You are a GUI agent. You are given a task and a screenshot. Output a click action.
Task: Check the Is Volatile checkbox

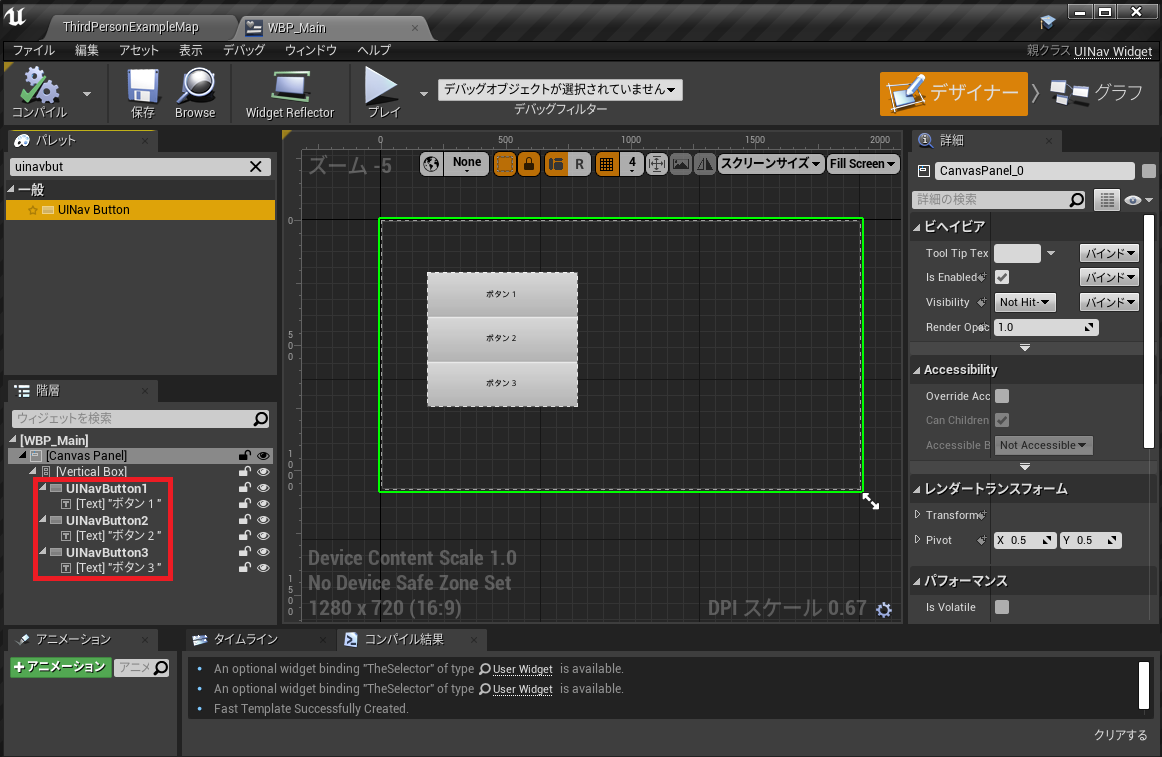pyautogui.click(x=1002, y=607)
